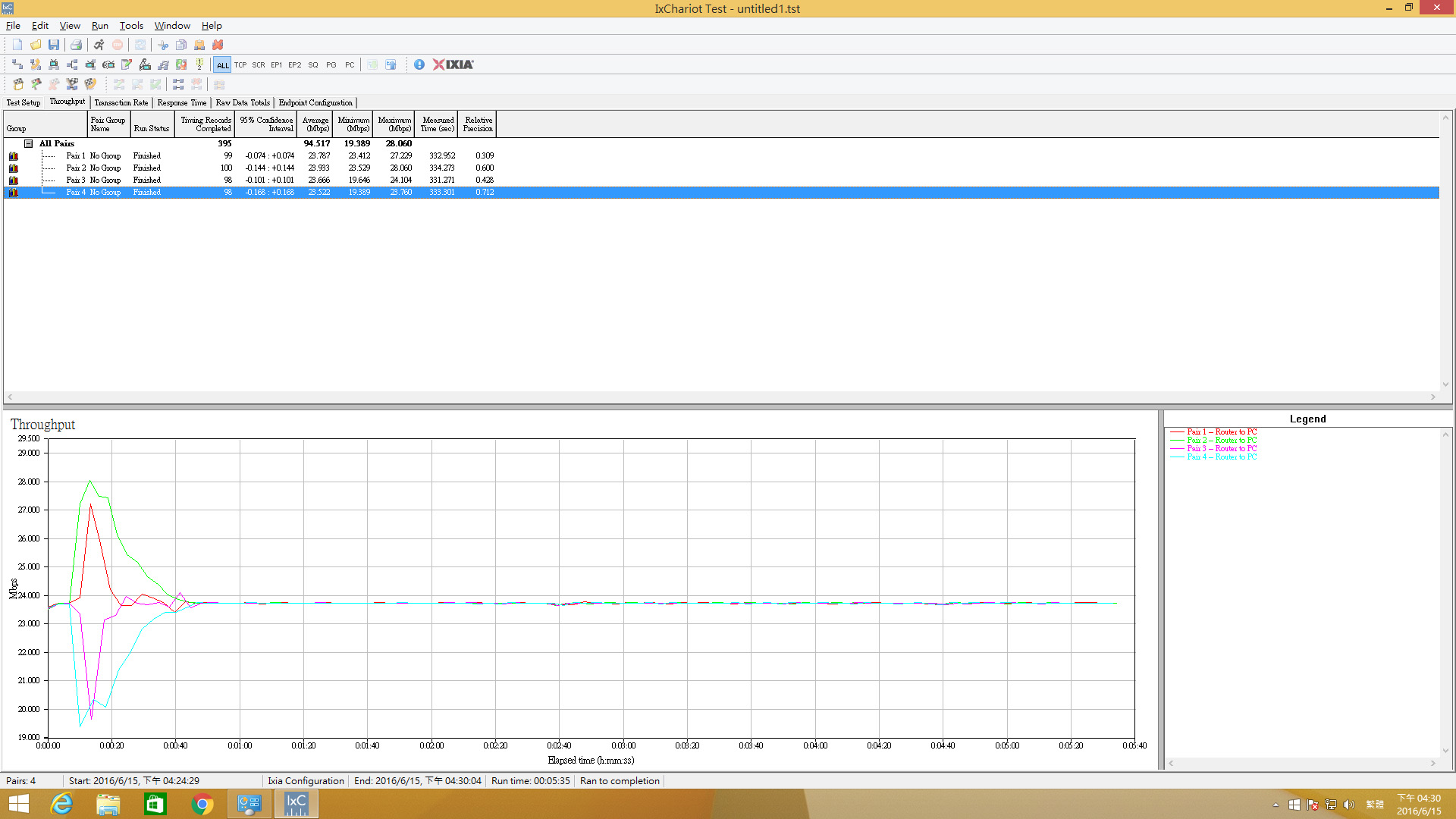This screenshot has height=819, width=1456.
Task: Click the Save disk icon
Action: click(54, 45)
